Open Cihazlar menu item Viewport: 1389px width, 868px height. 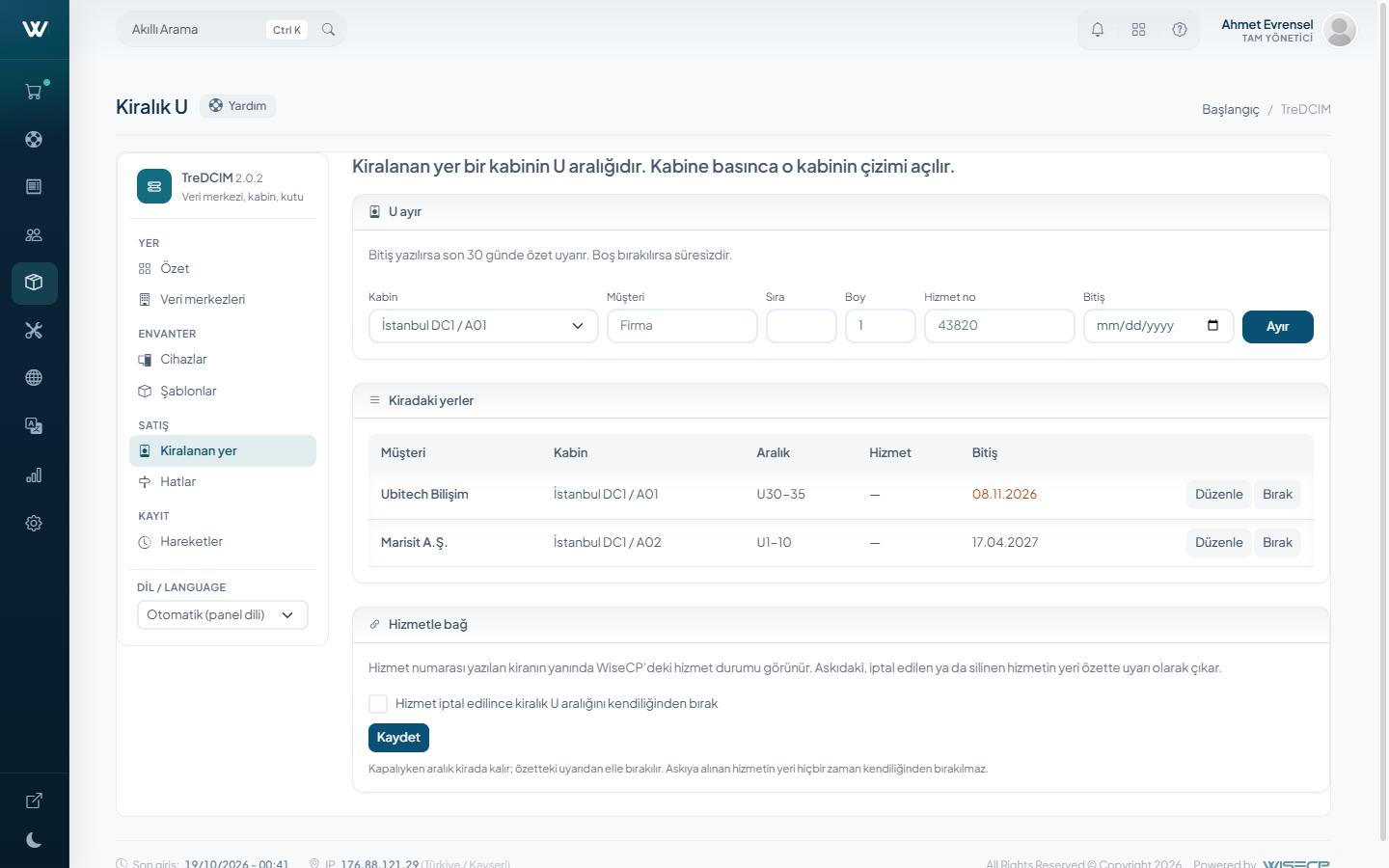pyautogui.click(x=223, y=360)
